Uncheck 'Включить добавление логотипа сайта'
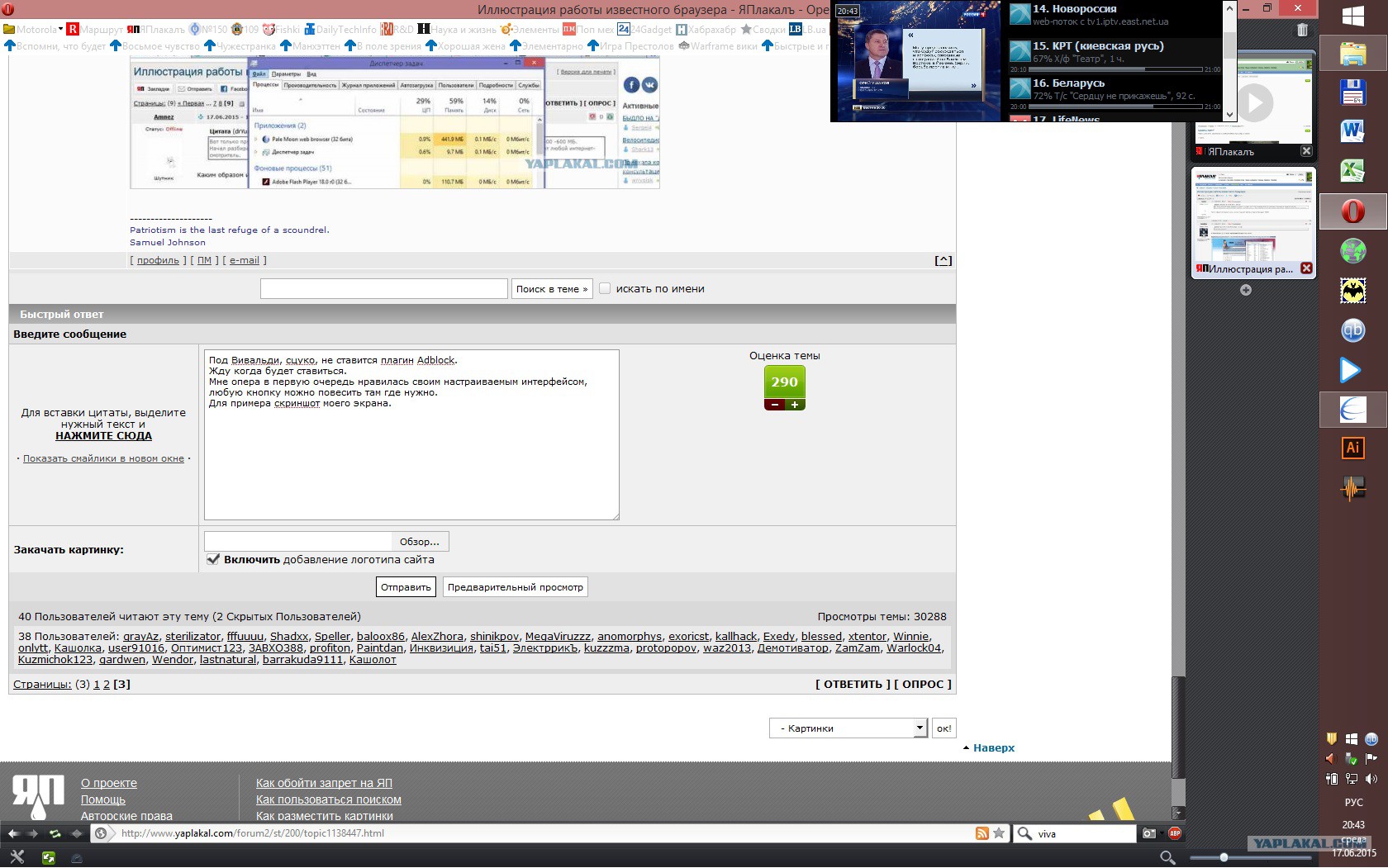The image size is (1388, 868). (213, 559)
